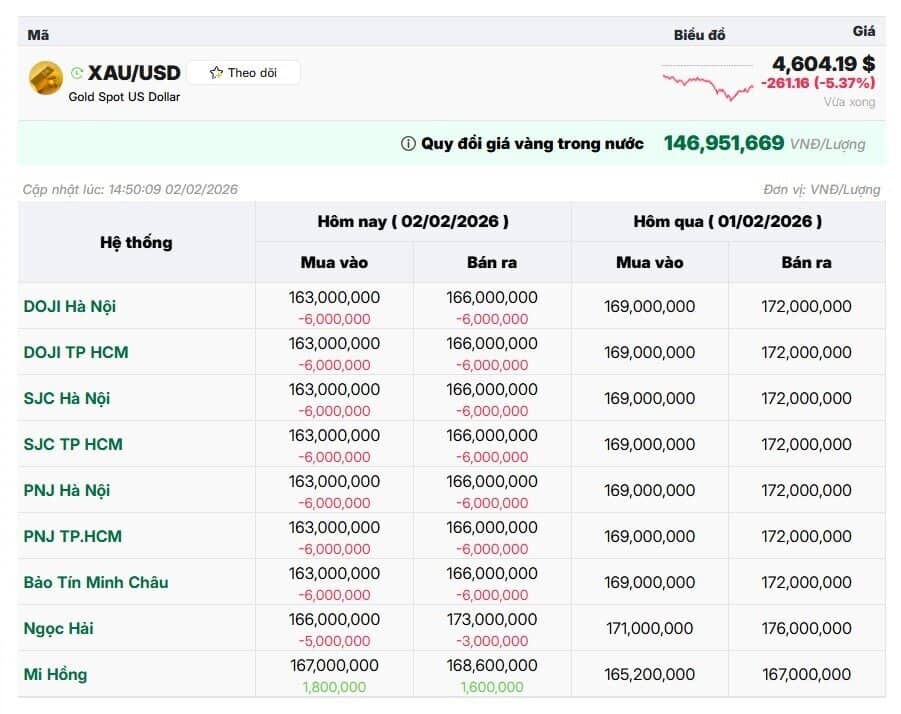Click the gold bar XAU/USD icon
The image size is (901, 714).
[x=46, y=78]
